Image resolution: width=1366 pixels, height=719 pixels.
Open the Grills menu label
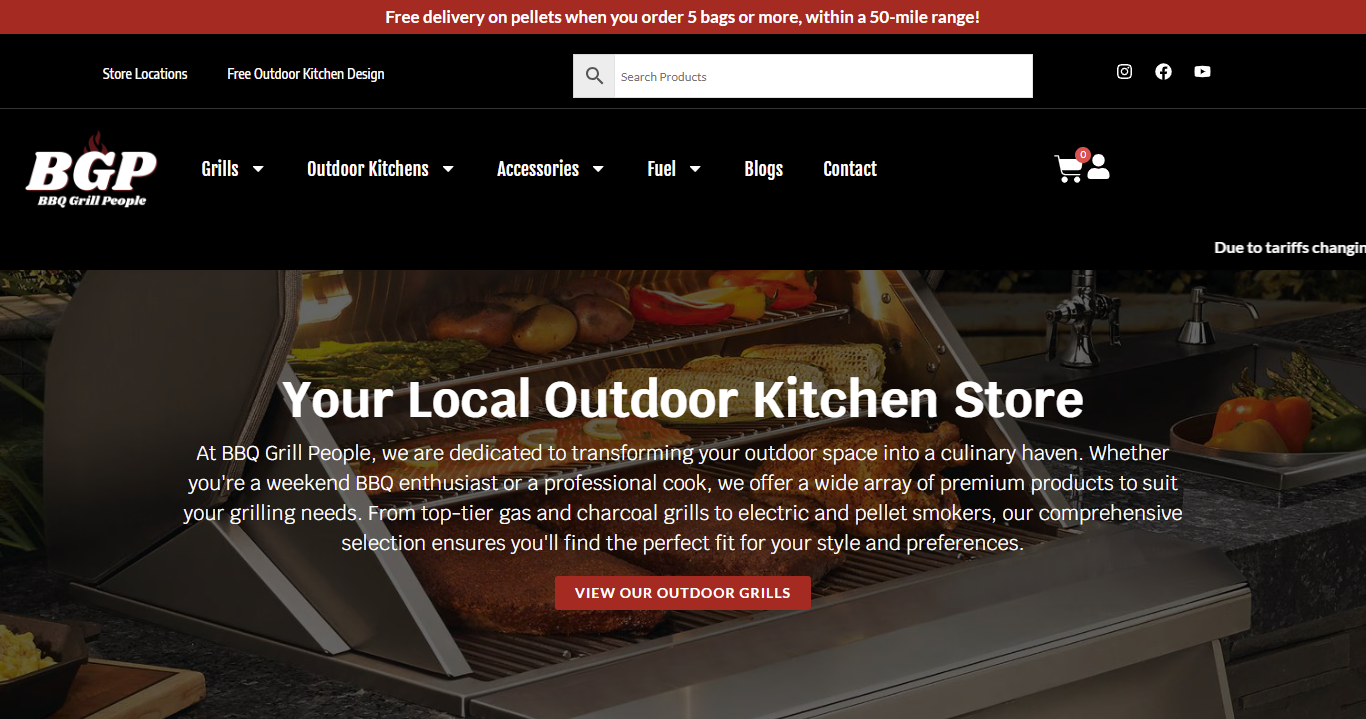[x=220, y=169]
